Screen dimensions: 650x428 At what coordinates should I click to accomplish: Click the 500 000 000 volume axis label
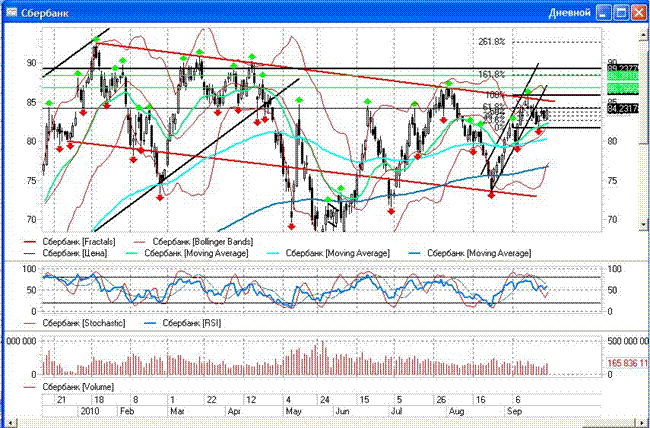pyautogui.click(x=627, y=341)
